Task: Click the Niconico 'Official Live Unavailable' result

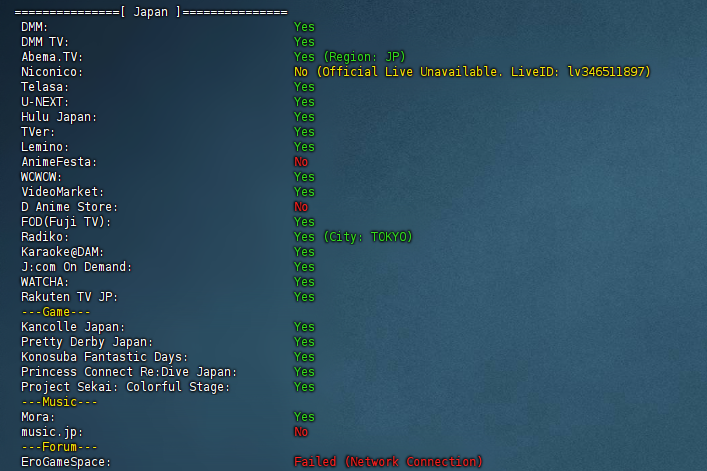Action: (x=472, y=72)
